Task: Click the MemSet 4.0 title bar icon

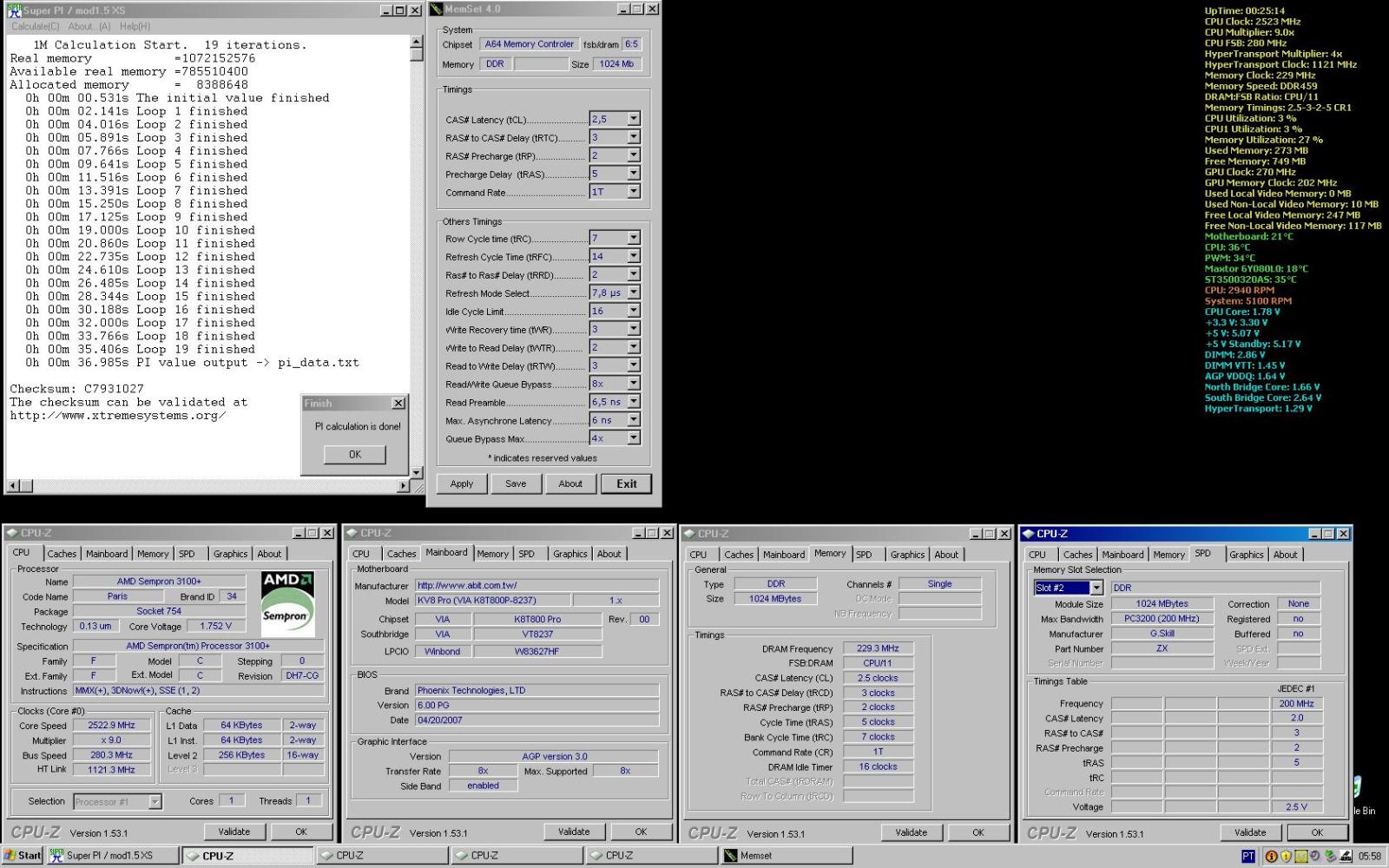Action: point(437,10)
